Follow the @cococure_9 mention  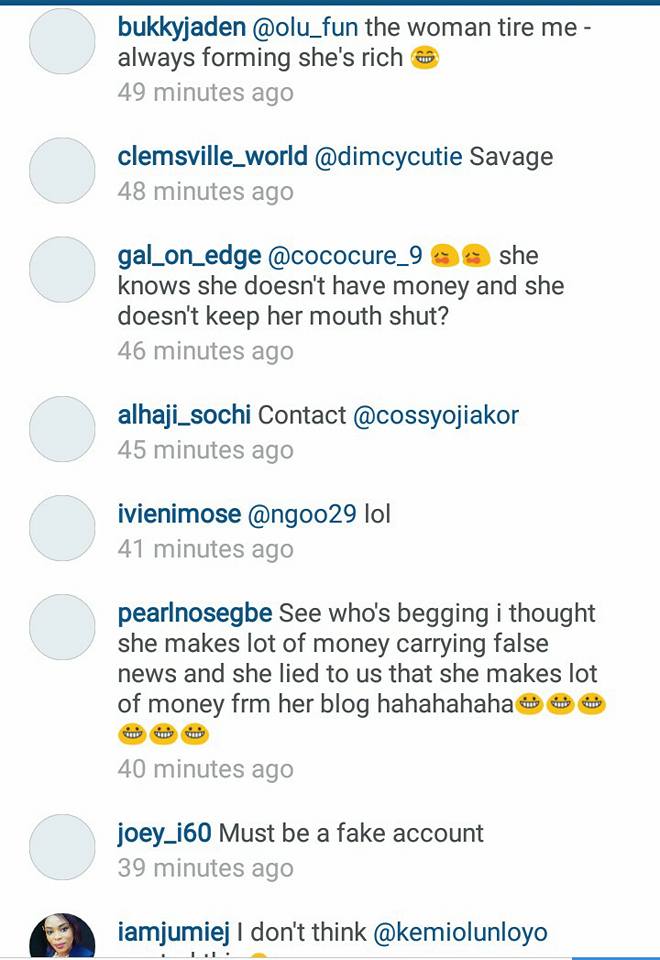pos(345,256)
